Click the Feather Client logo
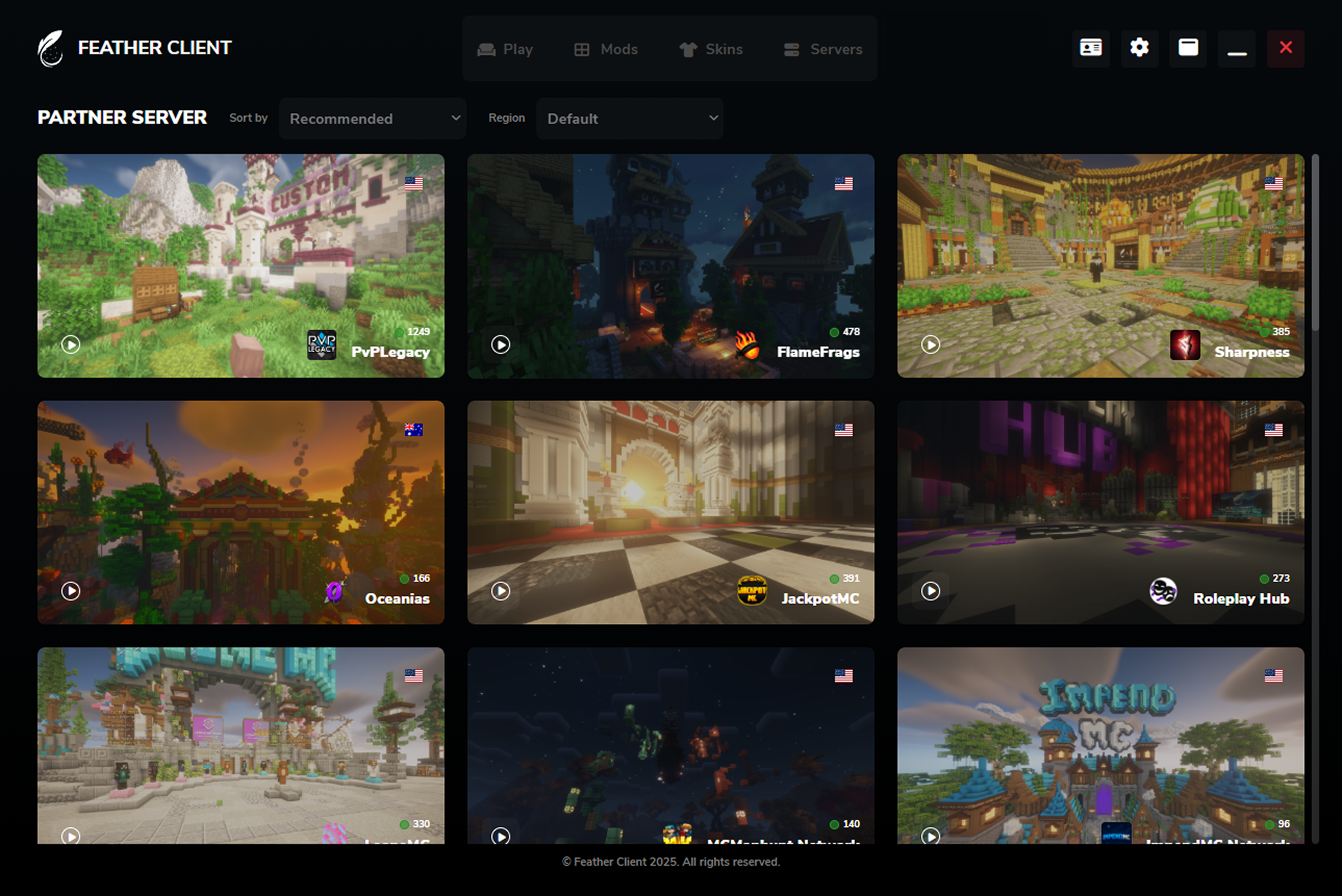 point(51,48)
